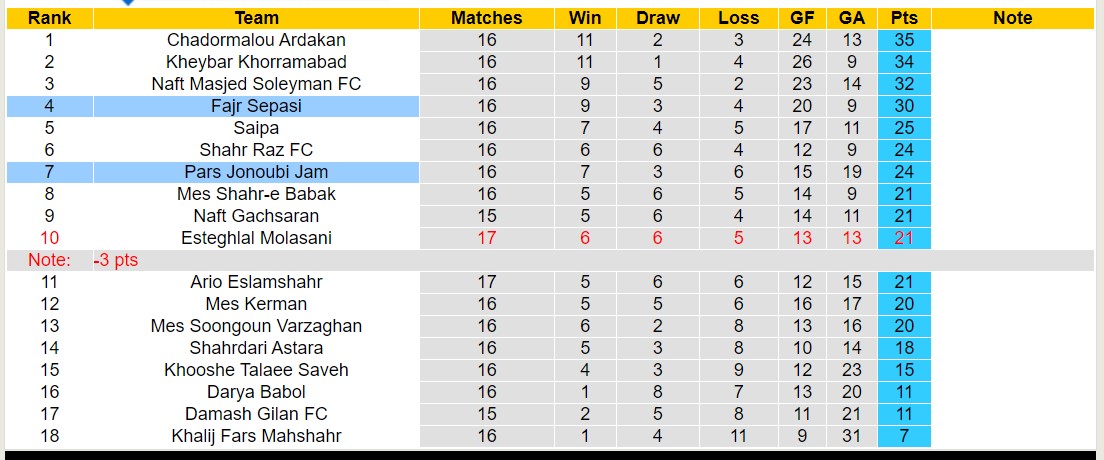Click the Note column header
This screenshot has height=460, width=1104.
(1012, 18)
